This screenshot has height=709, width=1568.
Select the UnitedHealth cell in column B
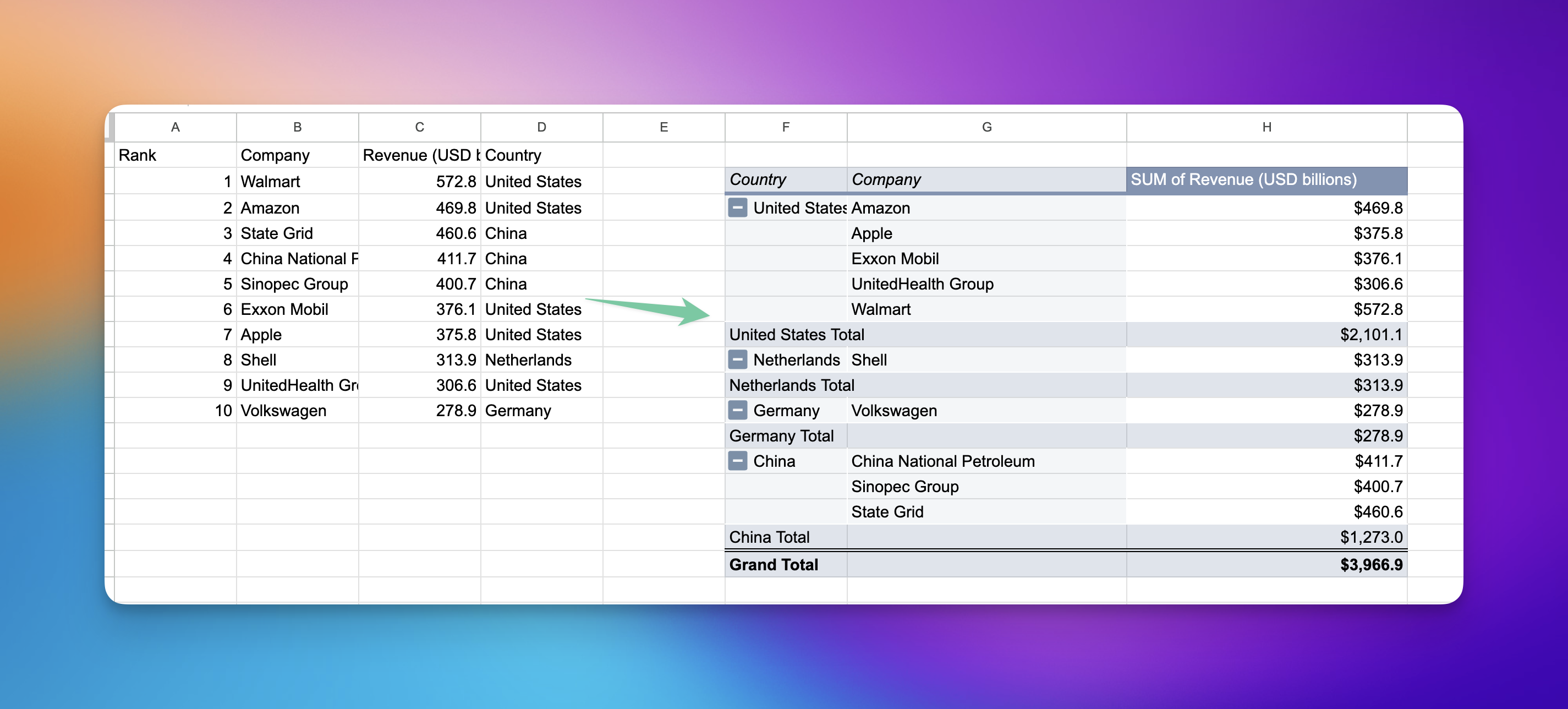(298, 384)
